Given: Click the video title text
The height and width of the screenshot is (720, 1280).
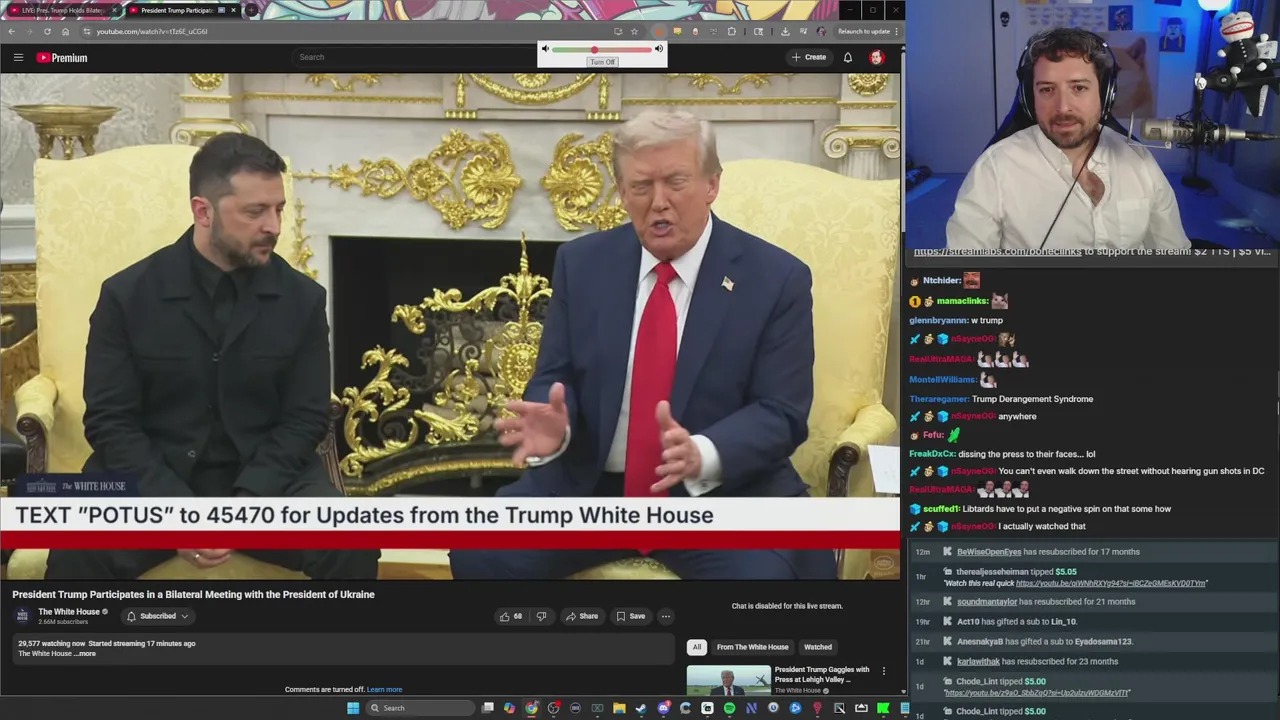Looking at the screenshot, I should click(193, 594).
